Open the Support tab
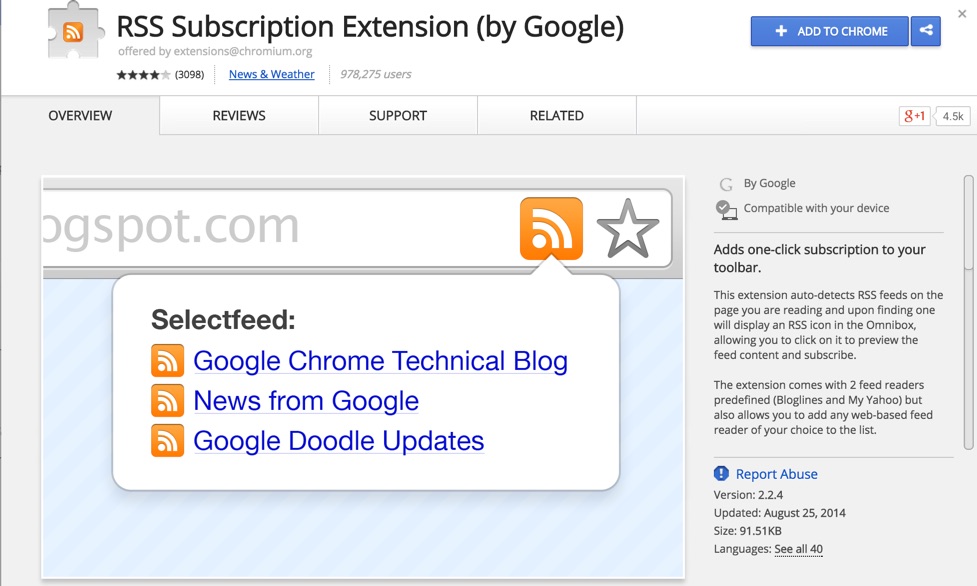Screen dimensions: 977x586 396,115
